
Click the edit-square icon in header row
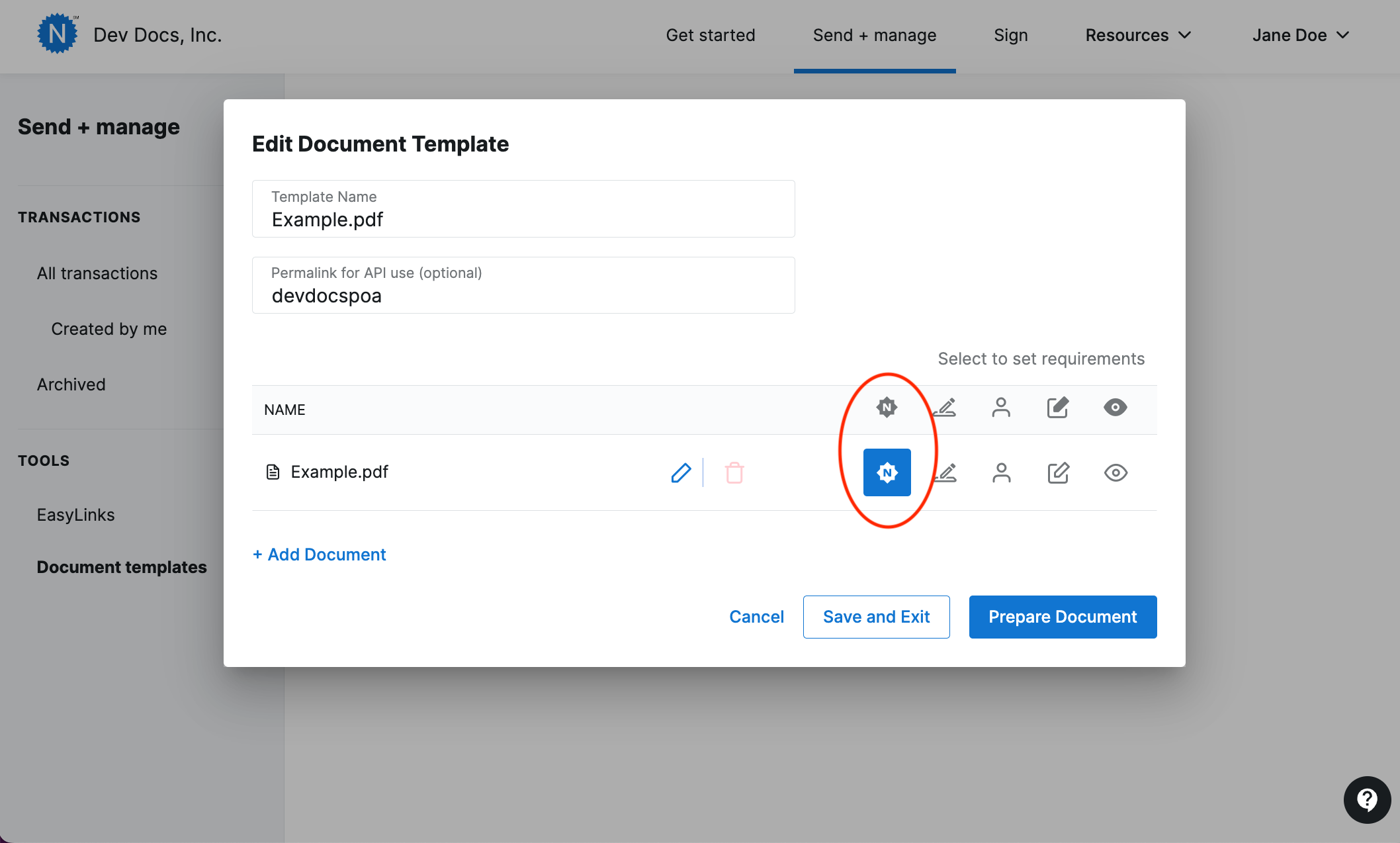click(x=1058, y=408)
